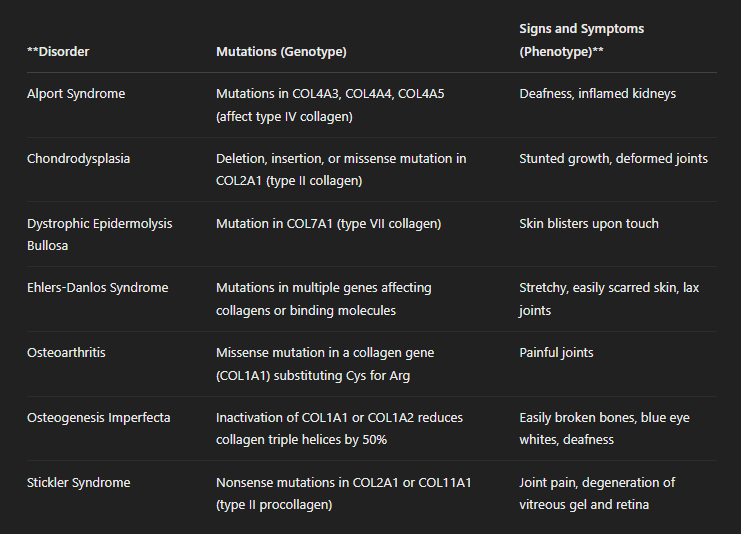Click the COL2A1 type II collagen mutation text
This screenshot has width=741, height=534.
341,169
